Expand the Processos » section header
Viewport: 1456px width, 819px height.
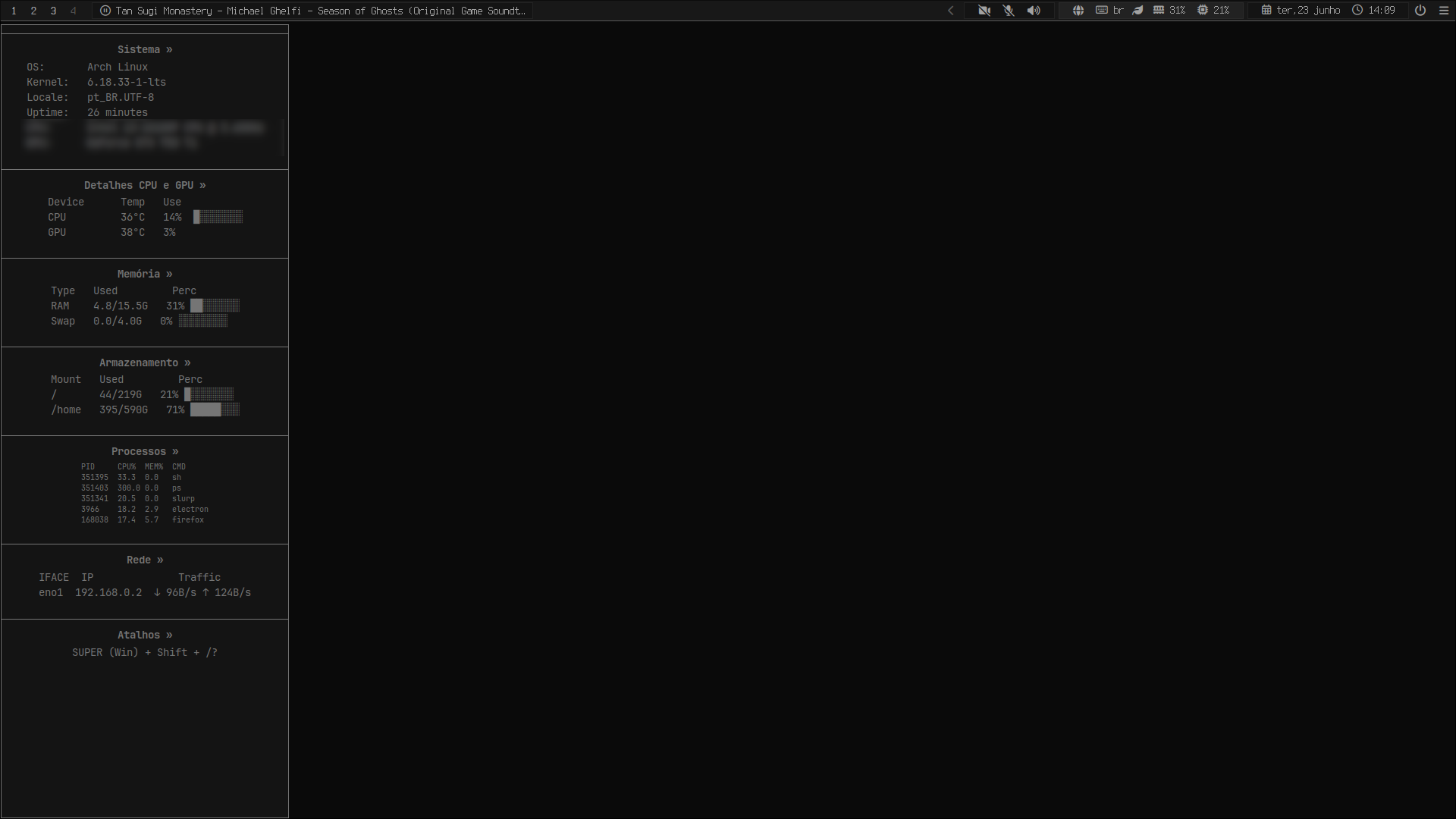(x=145, y=451)
